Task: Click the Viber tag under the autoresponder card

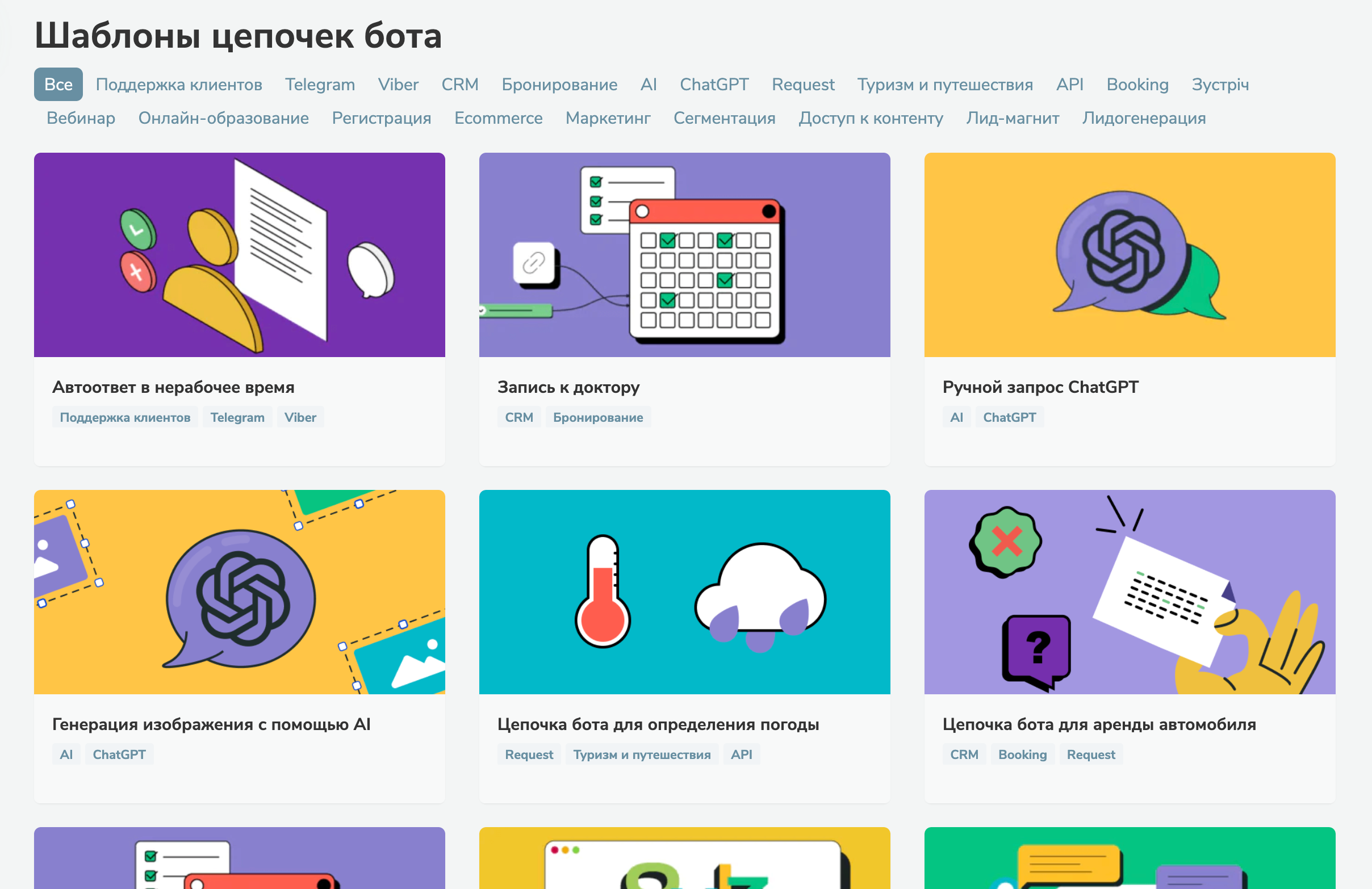Action: [x=300, y=417]
